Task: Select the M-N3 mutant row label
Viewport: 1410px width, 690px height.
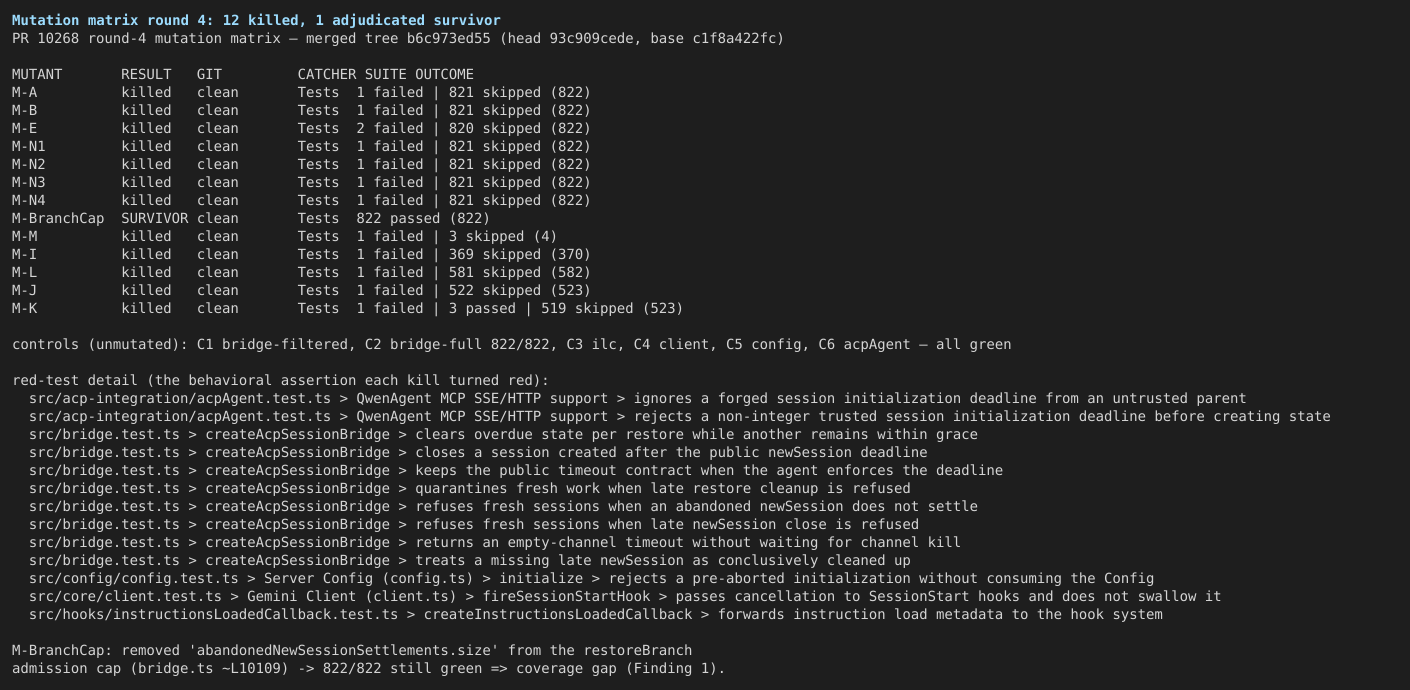Action: click(29, 182)
